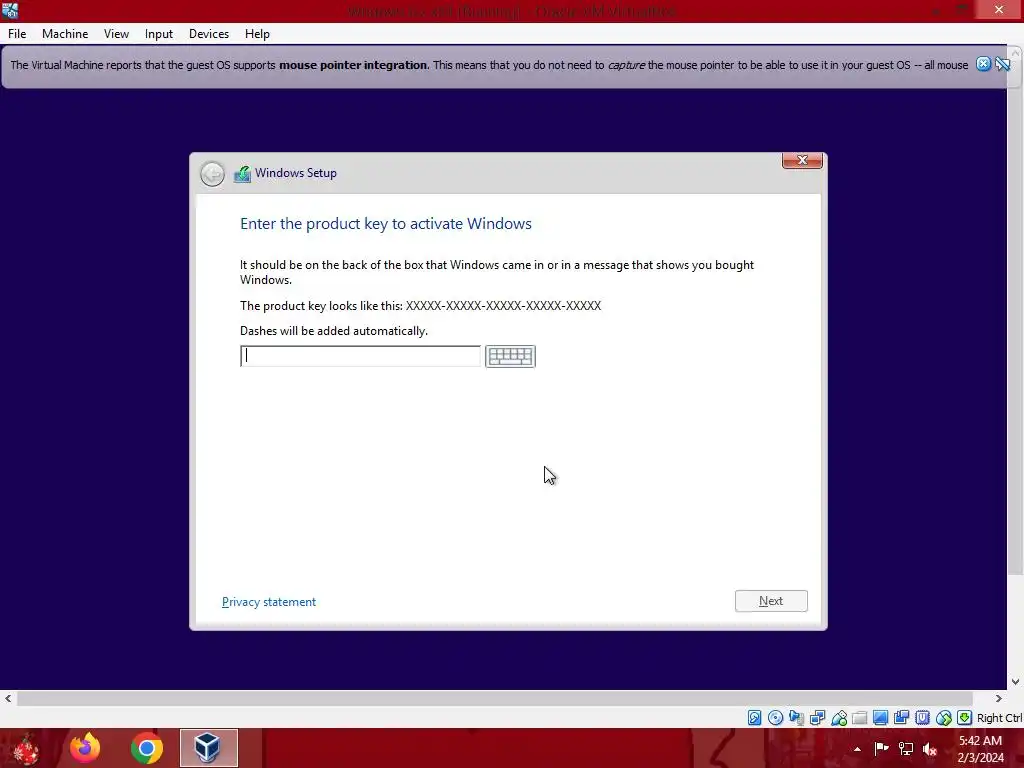The height and width of the screenshot is (768, 1024).
Task: Open the File menu
Action: [x=17, y=34]
